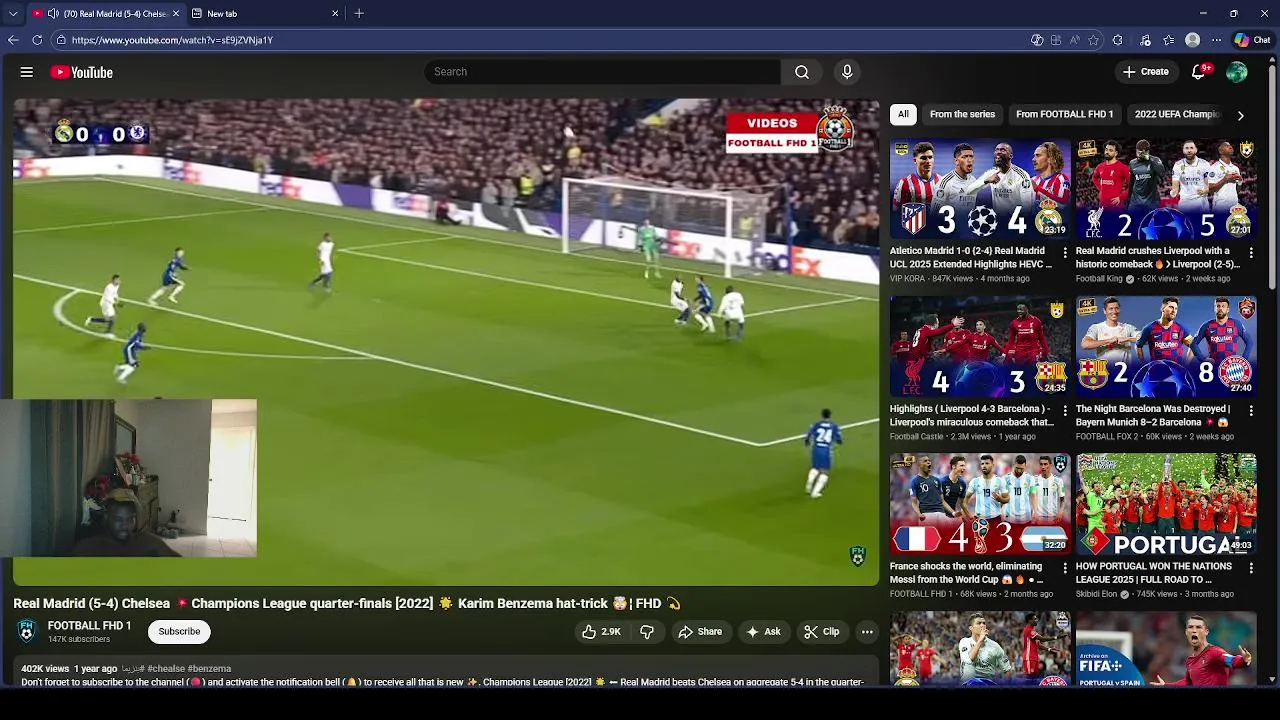View site information lock icon
This screenshot has height=720, width=1280.
coord(61,40)
